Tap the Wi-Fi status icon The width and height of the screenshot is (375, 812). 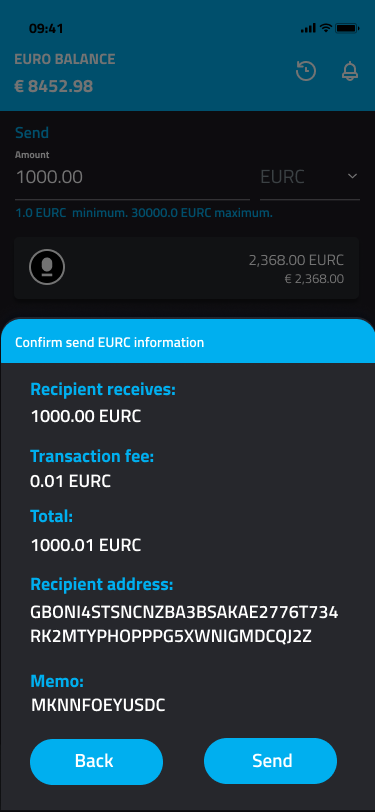[326, 28]
